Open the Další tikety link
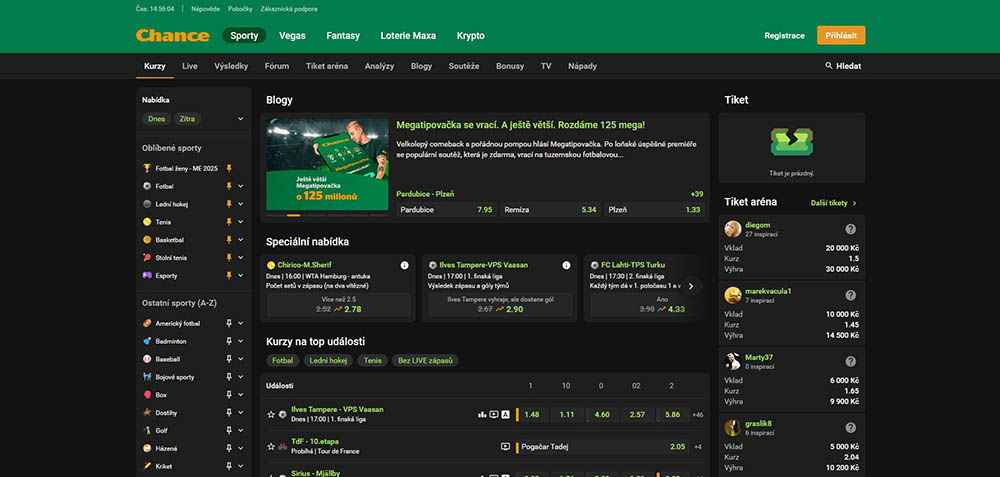1000x477 pixels. pyautogui.click(x=834, y=203)
